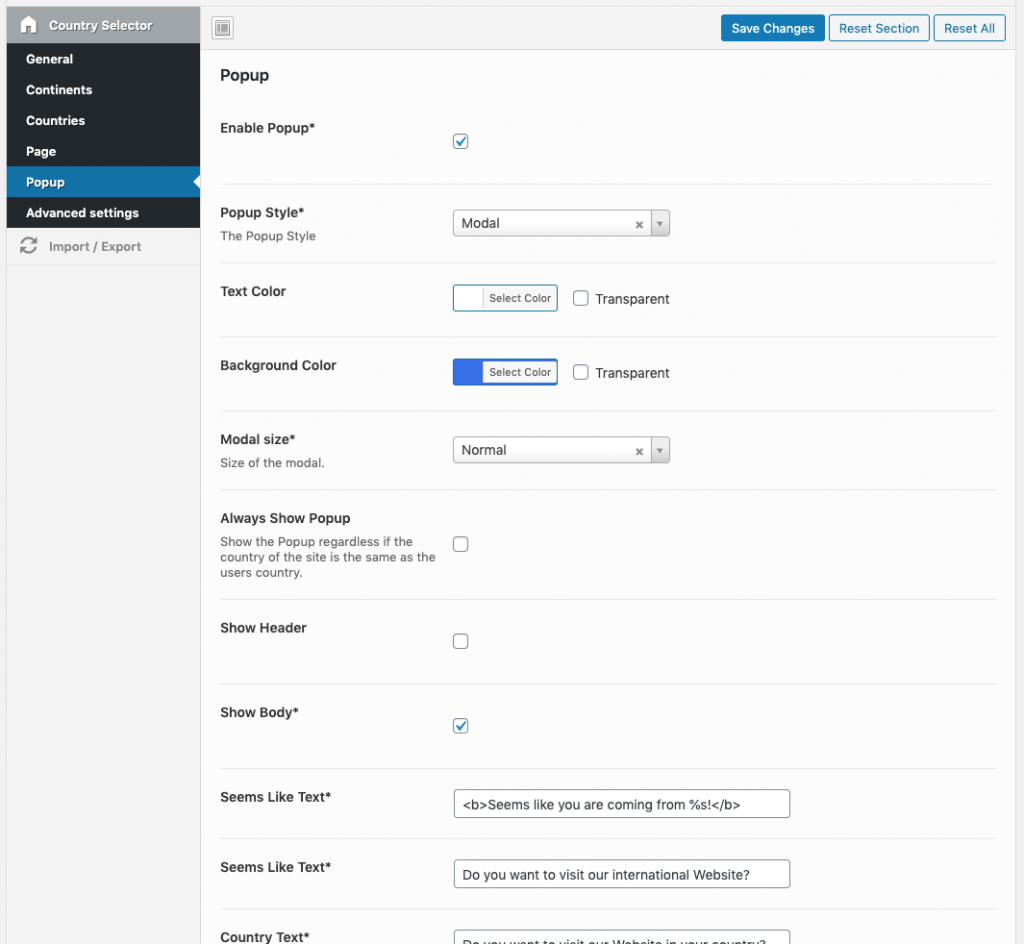1024x944 pixels.
Task: Click the layout toggle icon in the top toolbar
Action: coord(222,27)
